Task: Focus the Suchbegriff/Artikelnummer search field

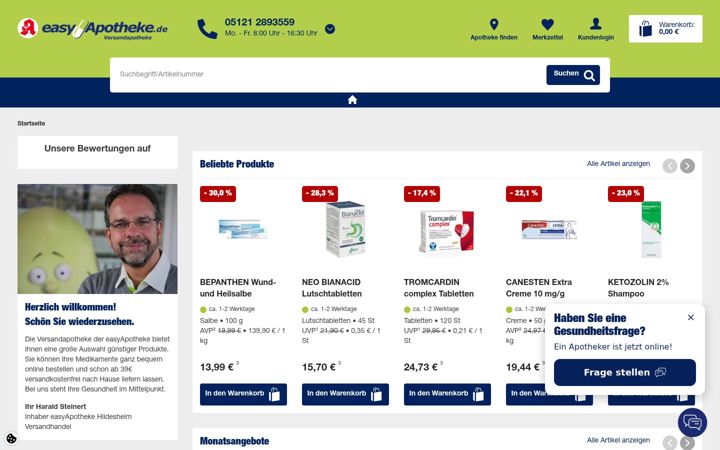Action: (328, 74)
